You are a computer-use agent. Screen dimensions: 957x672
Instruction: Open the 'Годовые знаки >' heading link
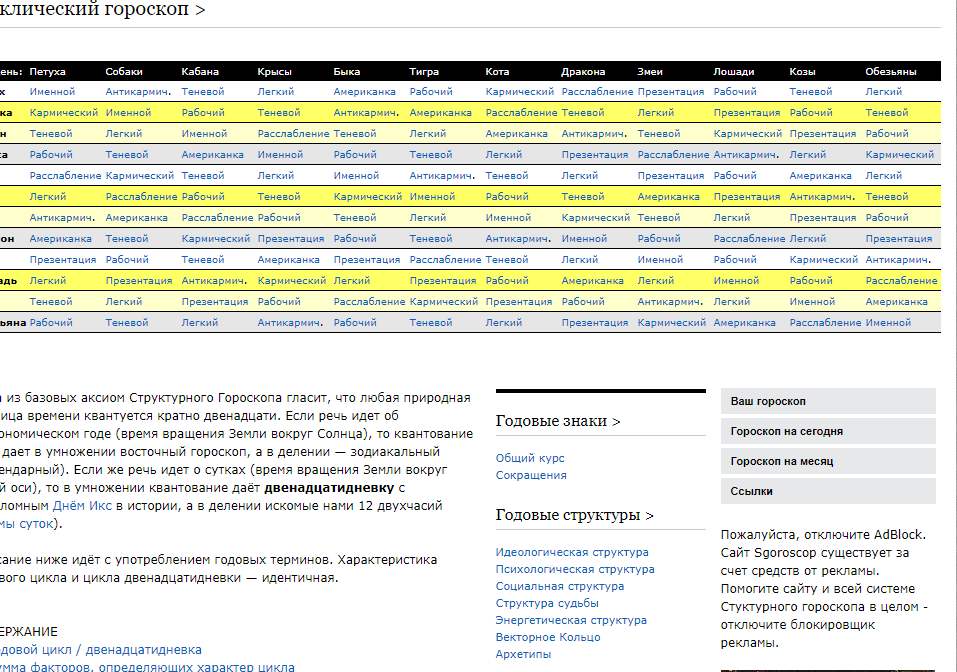(557, 421)
